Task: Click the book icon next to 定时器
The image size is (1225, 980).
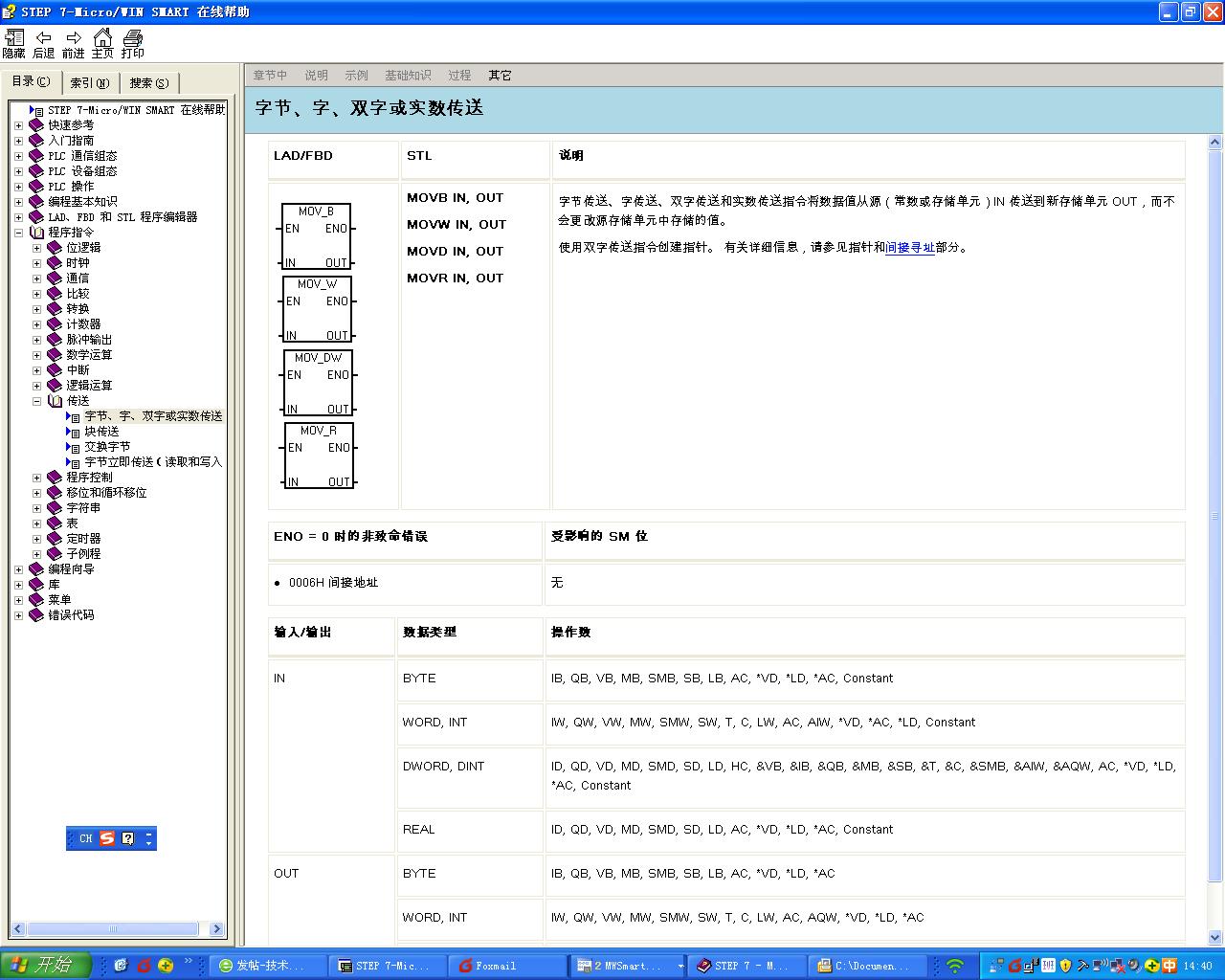Action: [55, 539]
